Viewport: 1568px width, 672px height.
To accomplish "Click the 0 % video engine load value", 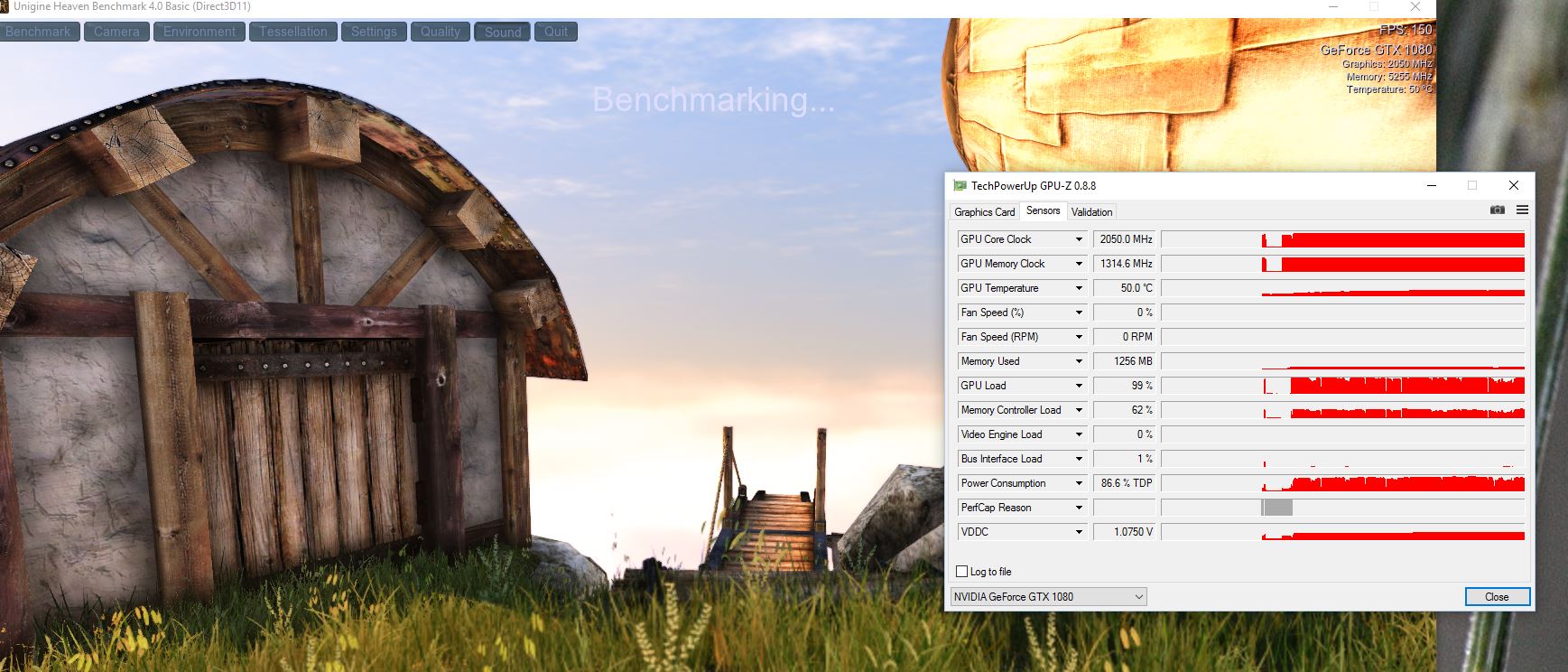I will 1125,434.
